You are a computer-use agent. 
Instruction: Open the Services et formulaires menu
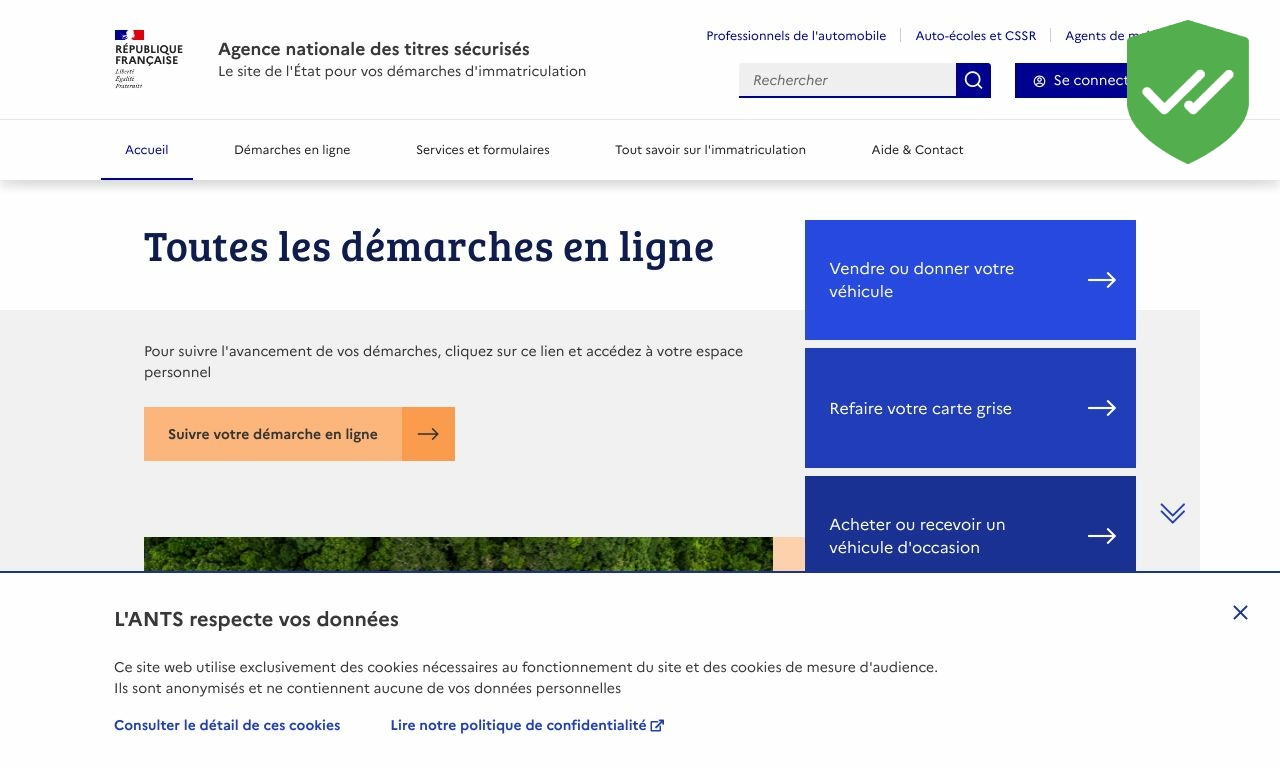point(483,150)
